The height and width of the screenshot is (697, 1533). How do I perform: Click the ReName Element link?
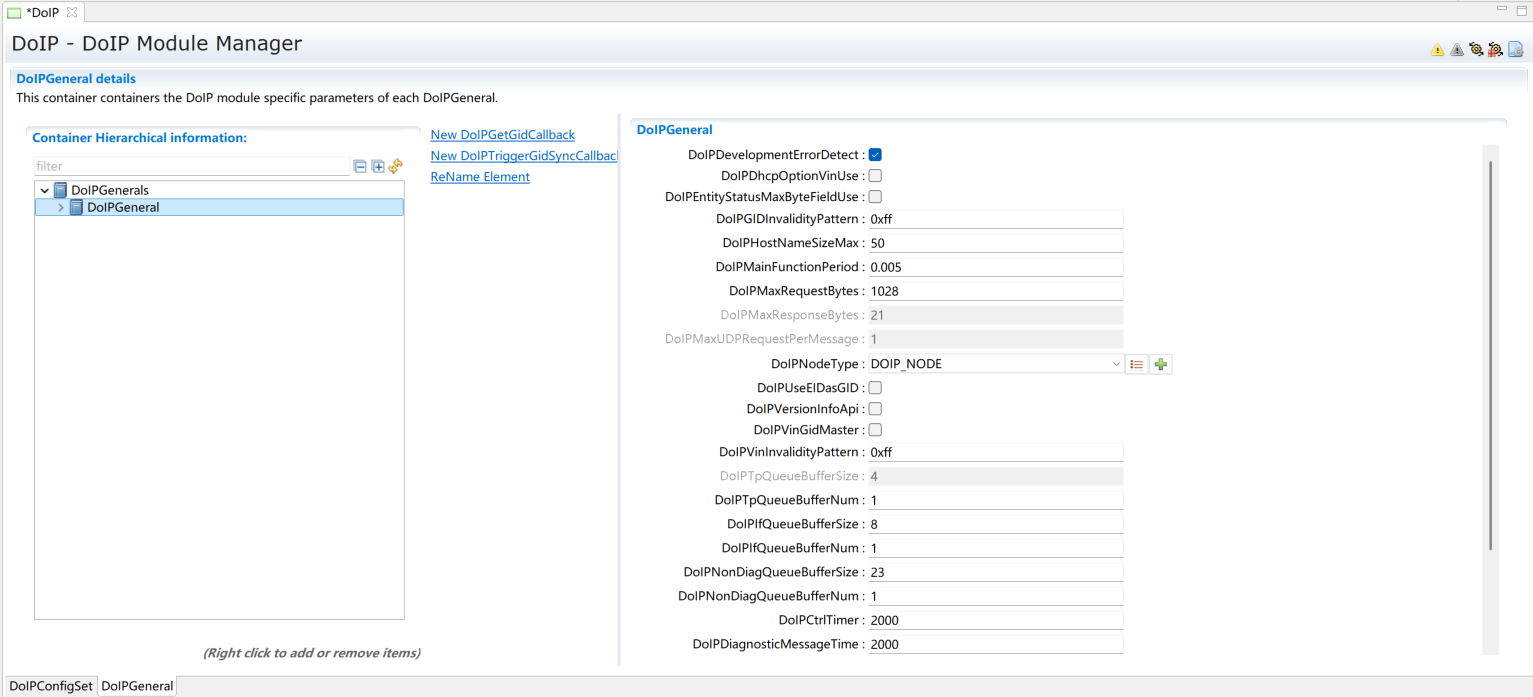tap(480, 177)
